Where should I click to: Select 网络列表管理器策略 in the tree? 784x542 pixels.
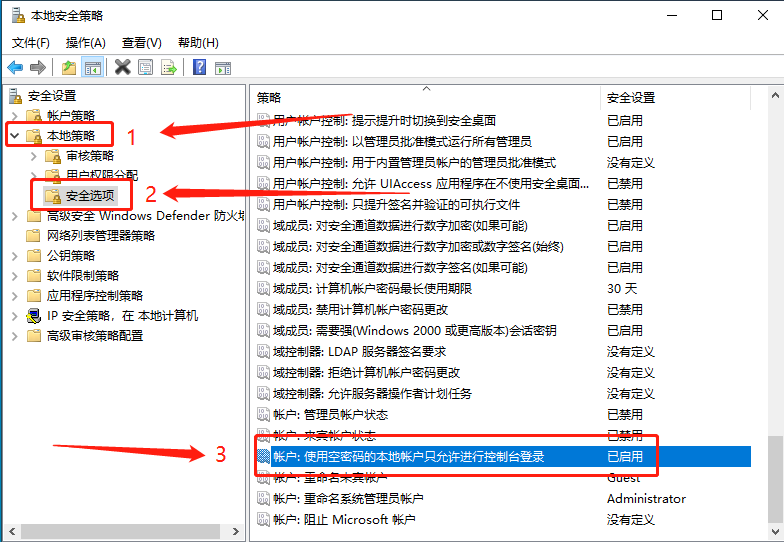pyautogui.click(x=101, y=236)
